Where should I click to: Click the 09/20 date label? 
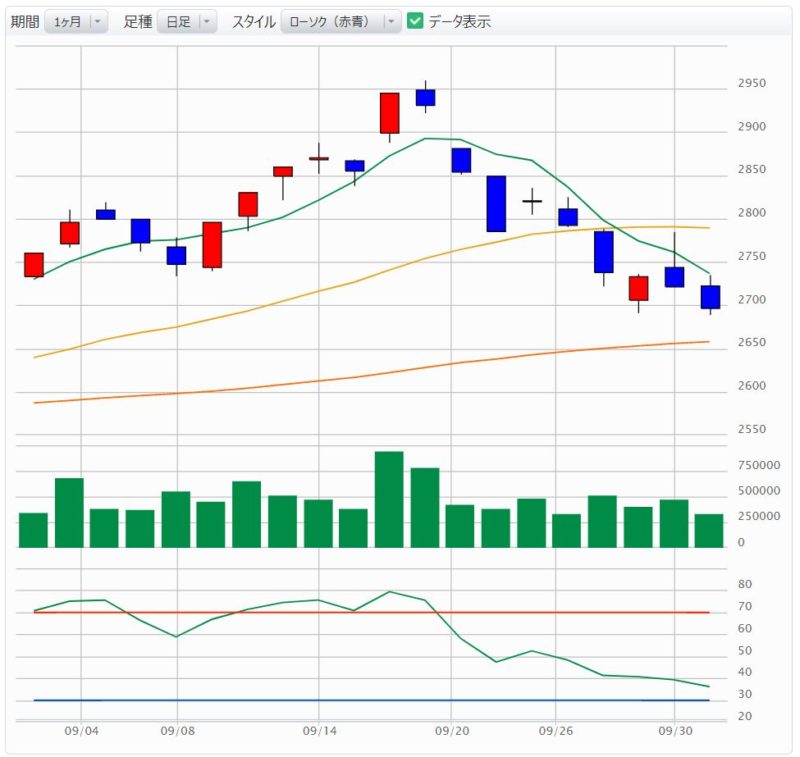pos(452,731)
